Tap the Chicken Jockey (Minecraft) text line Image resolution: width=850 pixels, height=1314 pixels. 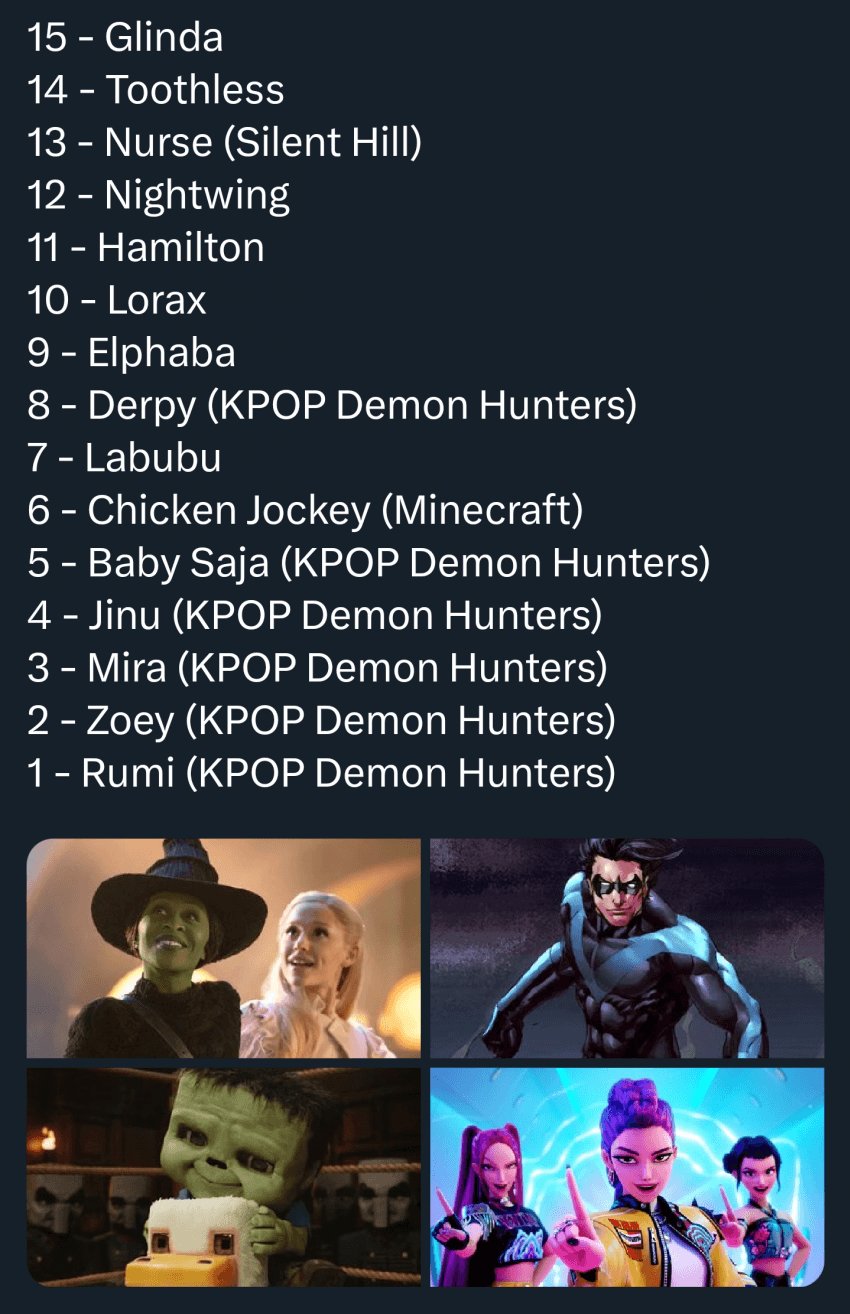click(x=305, y=511)
